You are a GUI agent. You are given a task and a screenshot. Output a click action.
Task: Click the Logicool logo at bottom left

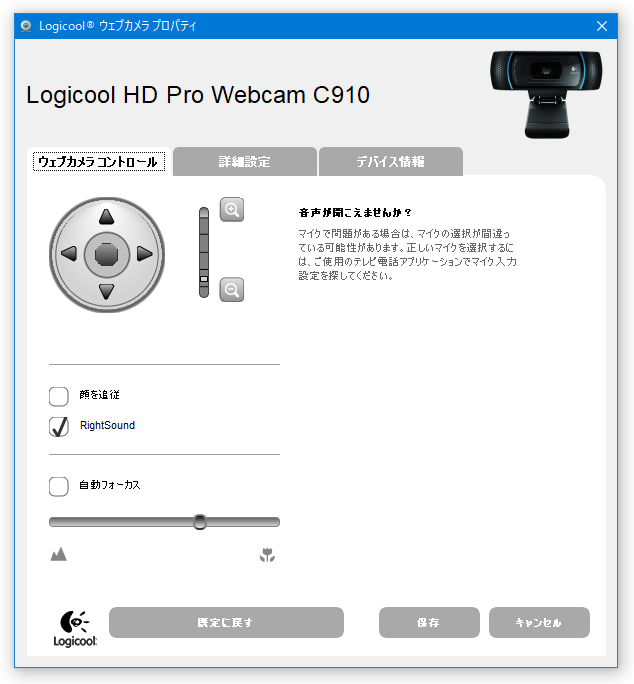click(75, 629)
